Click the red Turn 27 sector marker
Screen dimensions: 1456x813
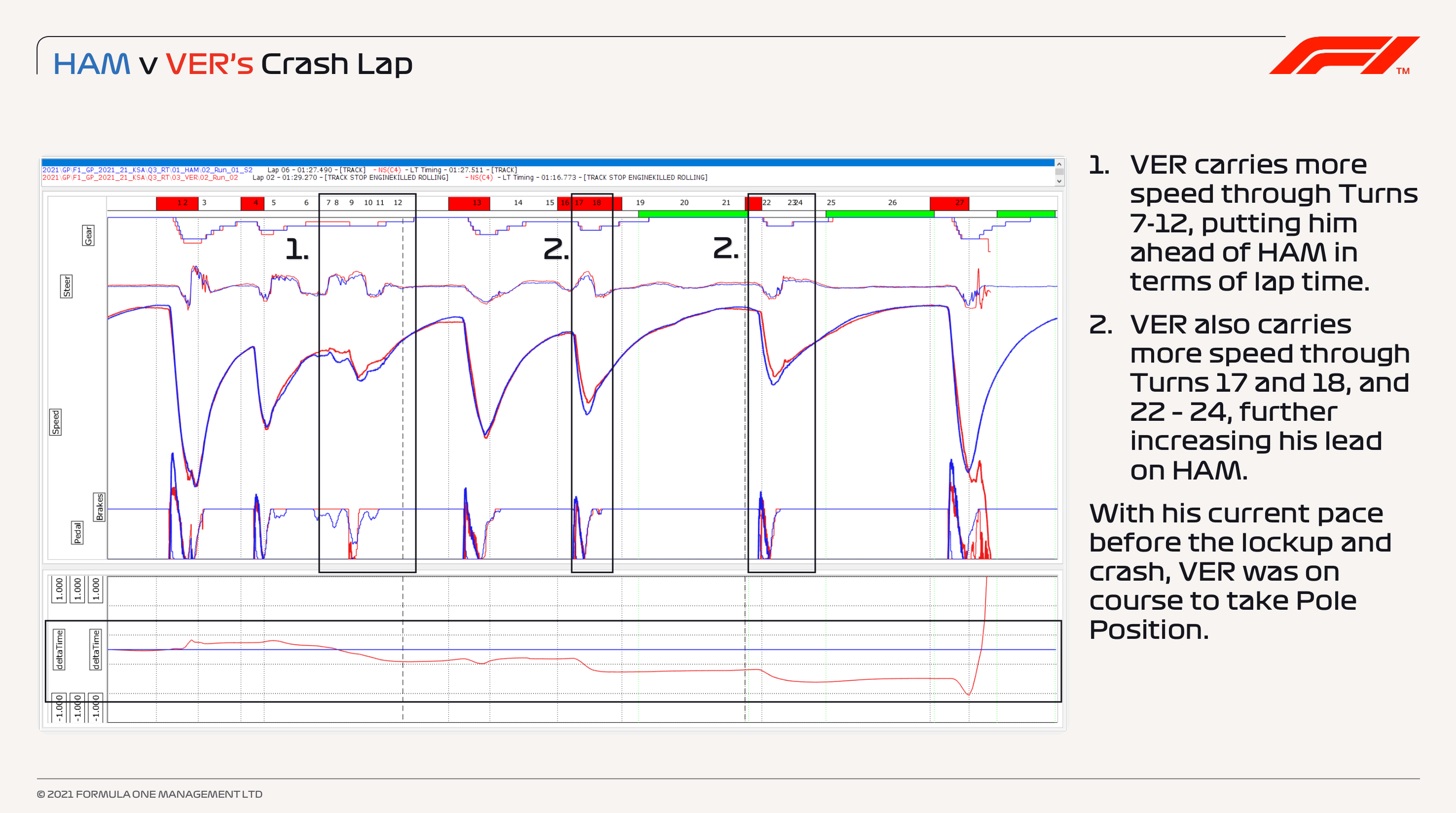tap(949, 203)
